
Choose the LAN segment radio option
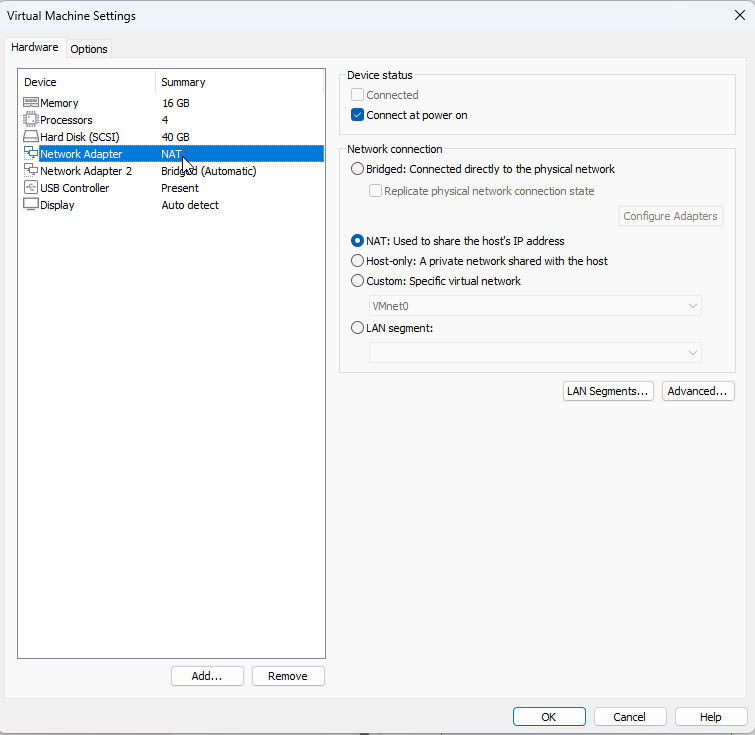[x=358, y=327]
